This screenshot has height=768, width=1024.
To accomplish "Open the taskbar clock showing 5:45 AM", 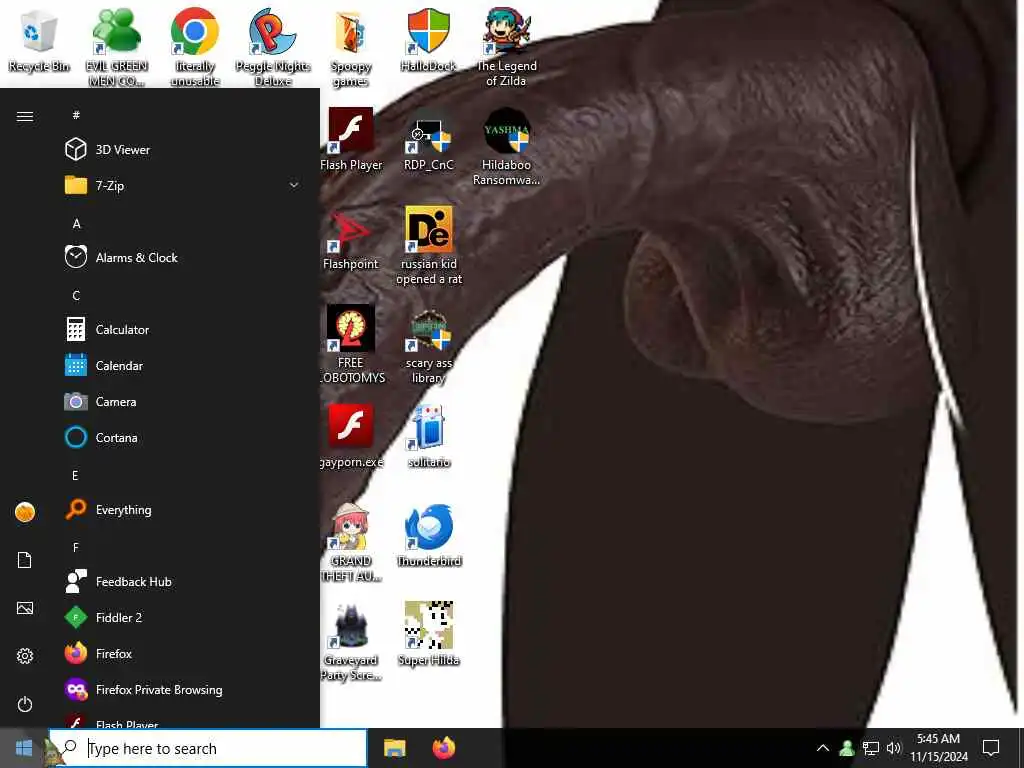I will pos(938,748).
